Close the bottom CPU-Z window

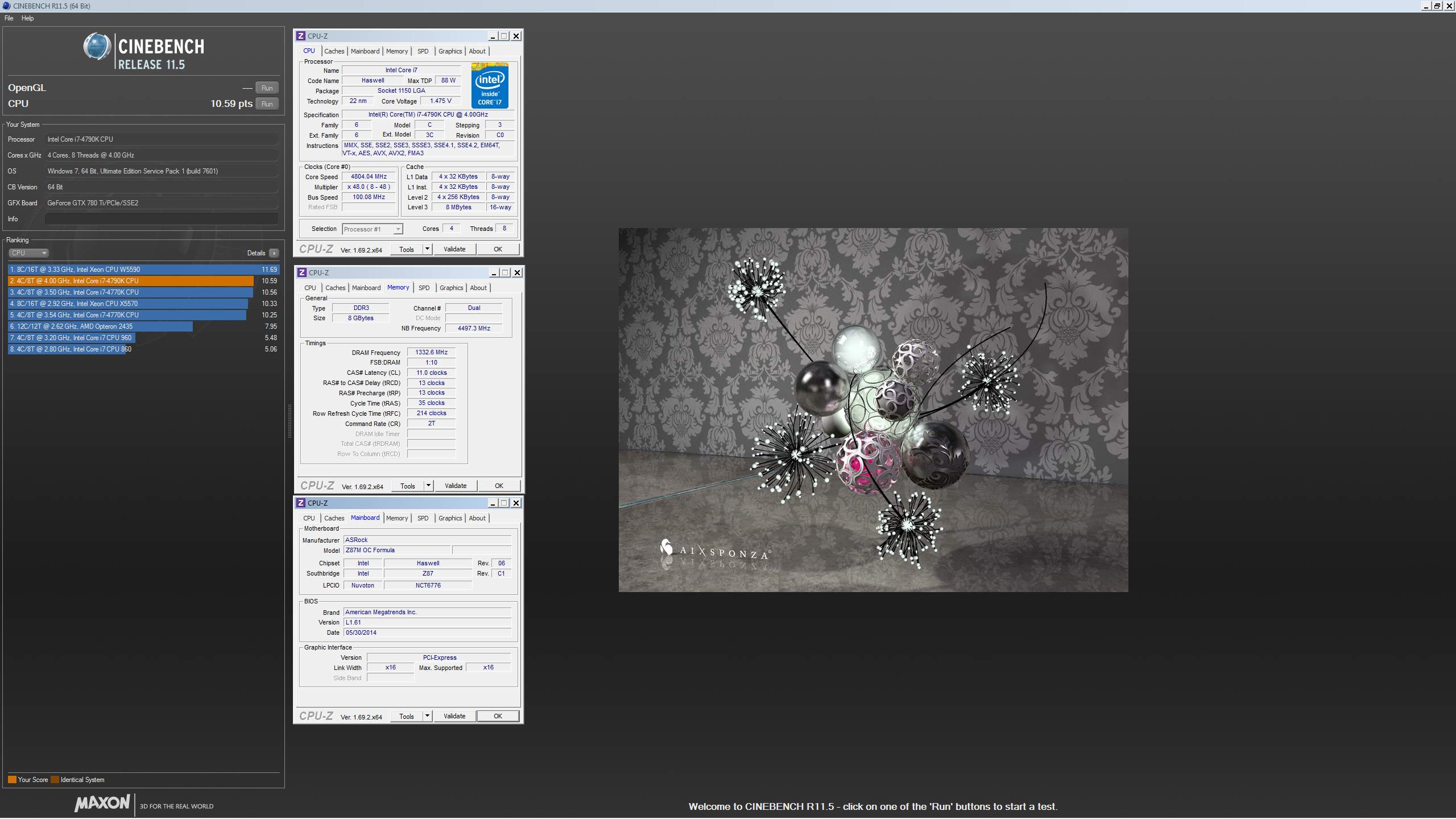(516, 503)
